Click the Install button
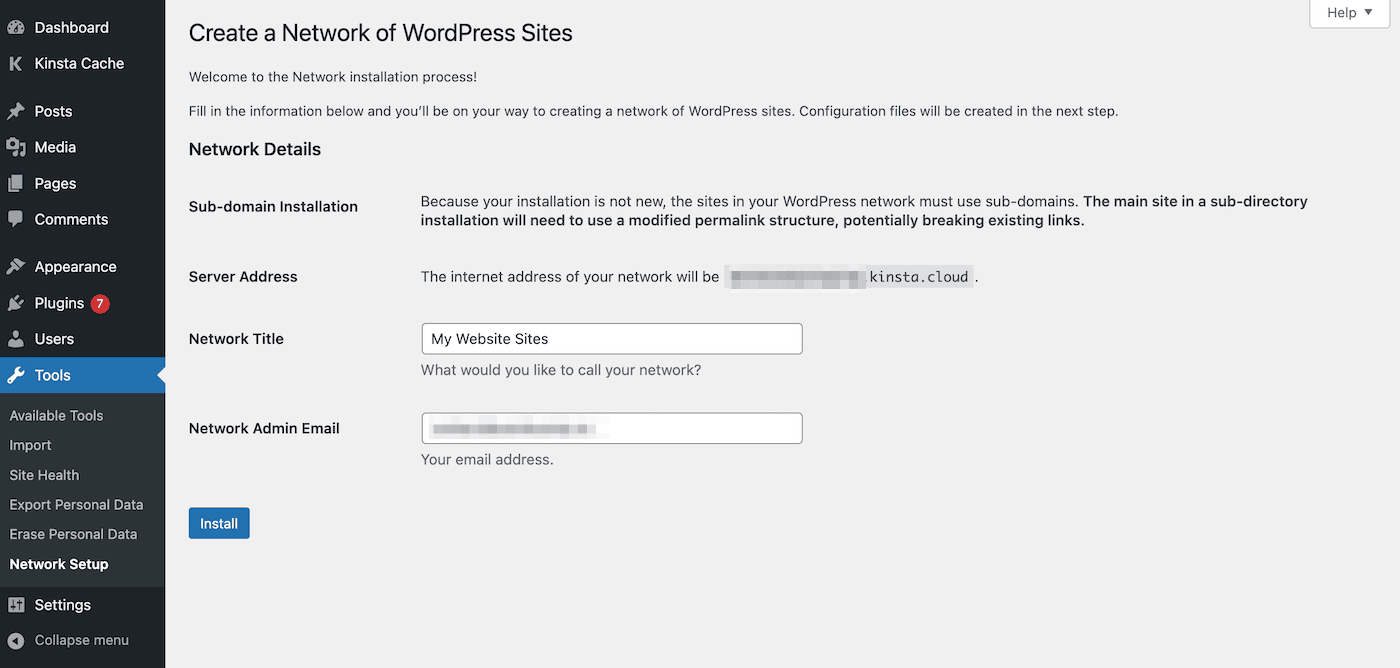The image size is (1400, 668). [218, 522]
